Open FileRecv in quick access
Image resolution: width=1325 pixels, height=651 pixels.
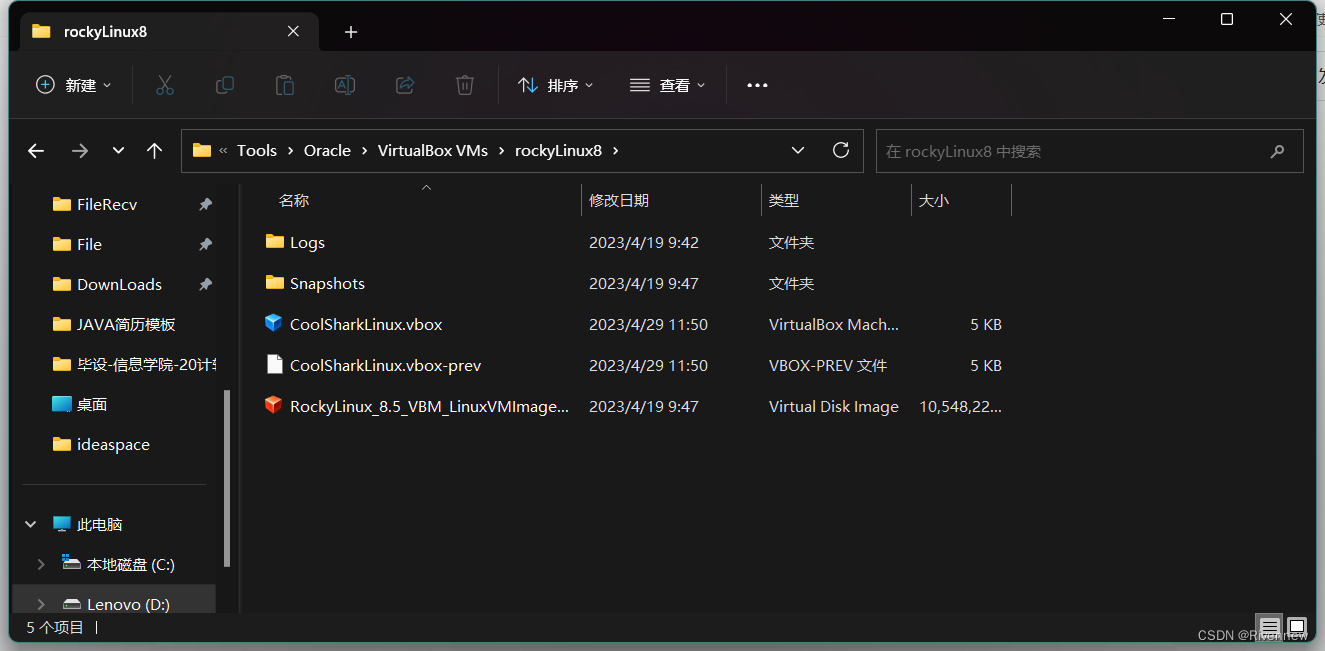[107, 204]
